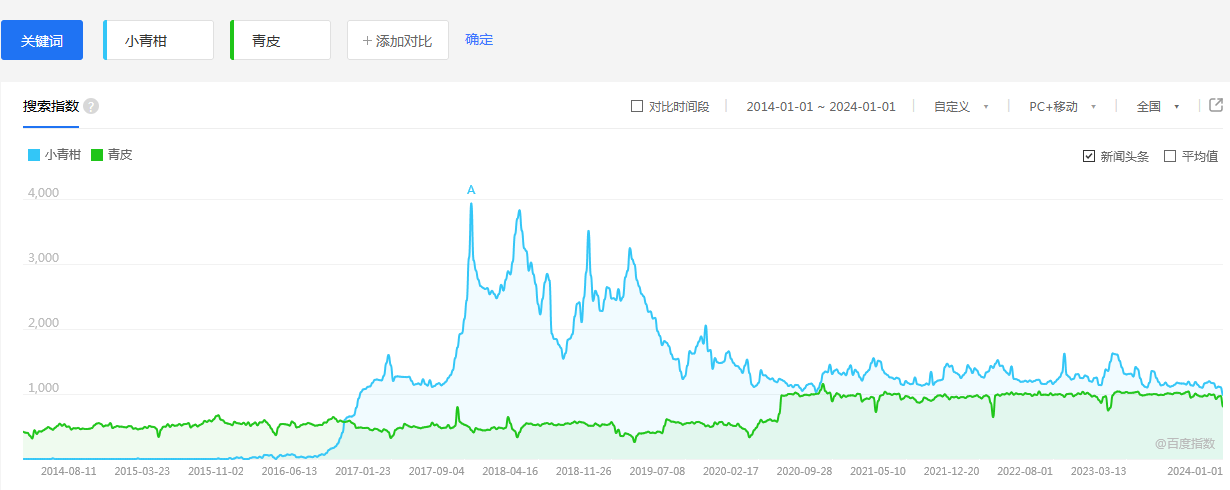Click the blue 关键词 button
The width and height of the screenshot is (1230, 490).
[x=42, y=41]
